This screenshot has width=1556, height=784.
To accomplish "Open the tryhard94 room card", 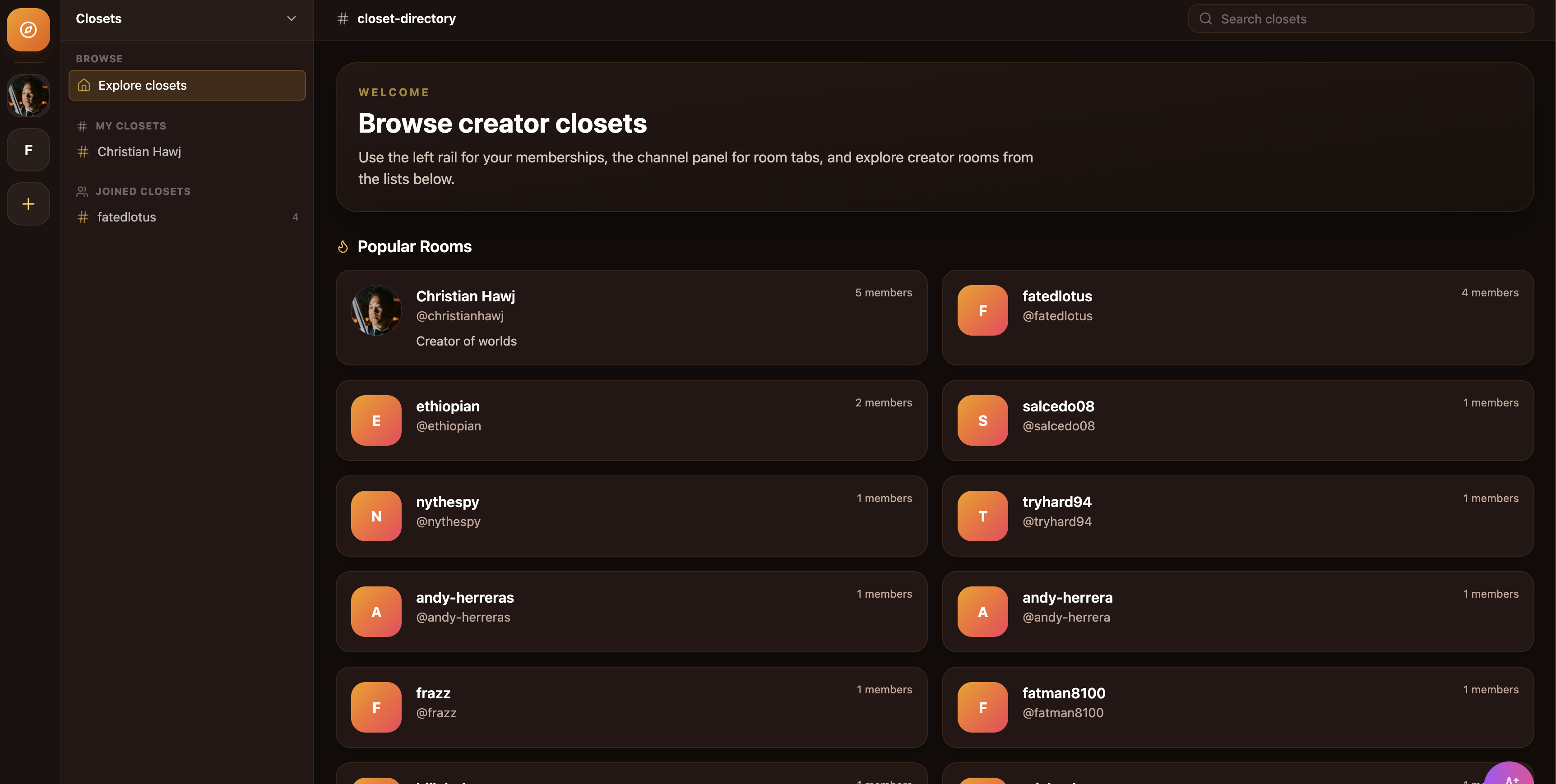I will tap(1238, 516).
